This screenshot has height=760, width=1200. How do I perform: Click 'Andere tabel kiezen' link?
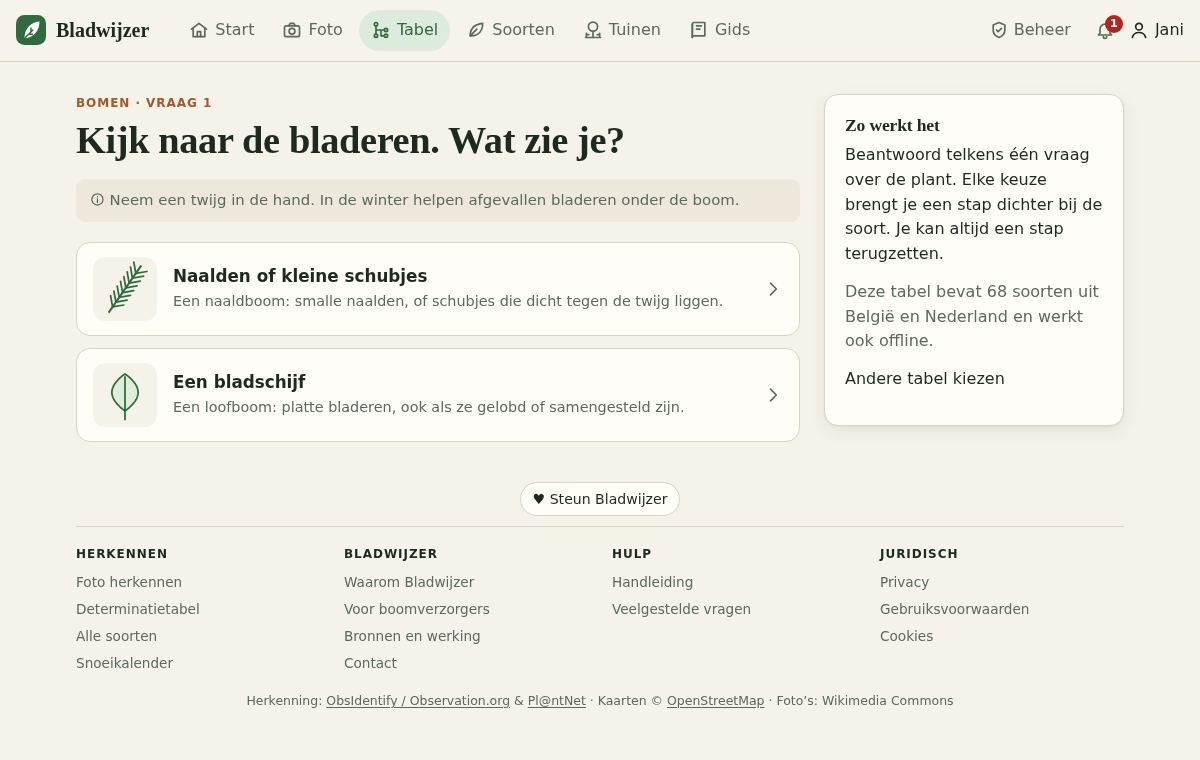[925, 378]
